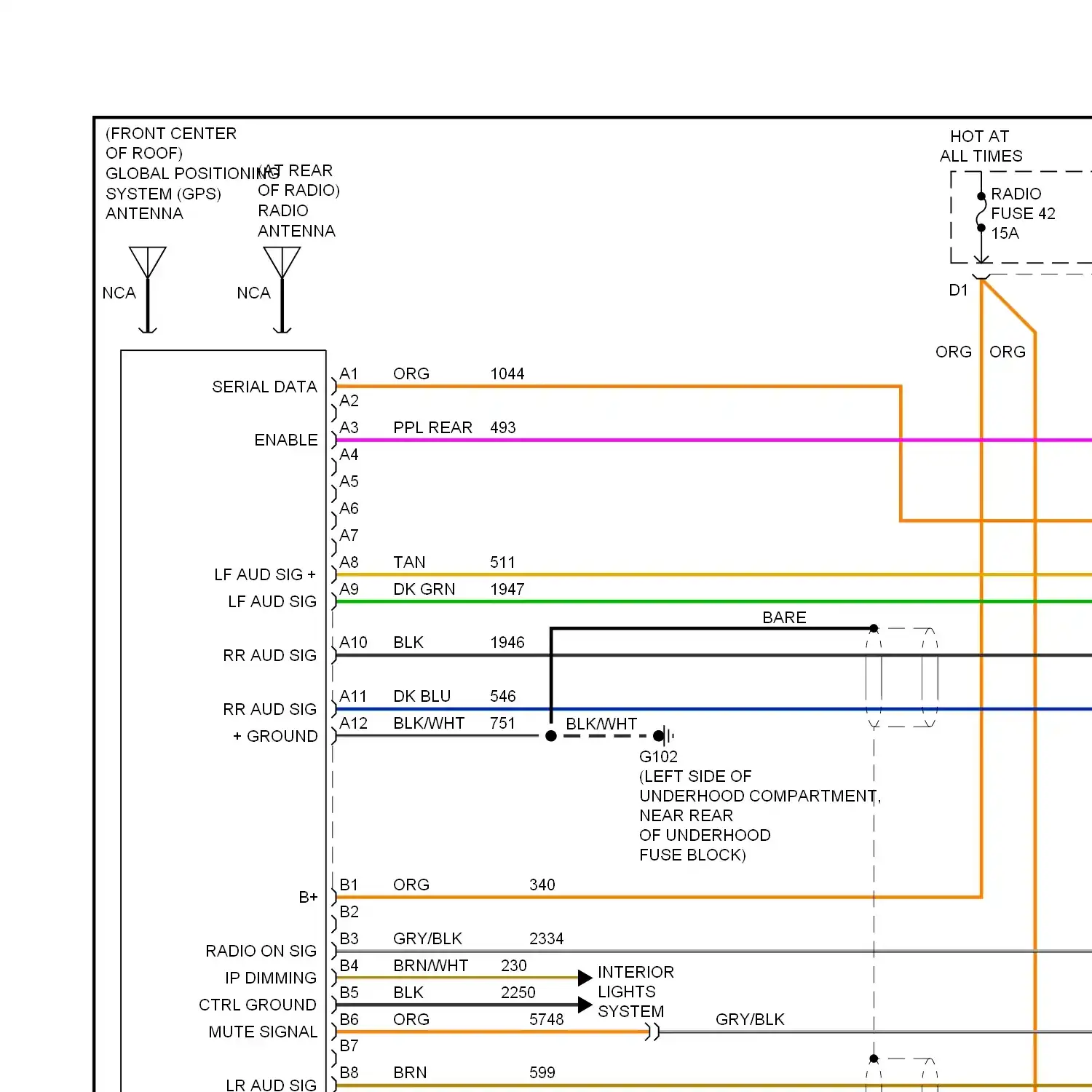Click the Interior Lights arrow on BRN/WHT 230
This screenshot has width=1092, height=1092.
(x=585, y=978)
